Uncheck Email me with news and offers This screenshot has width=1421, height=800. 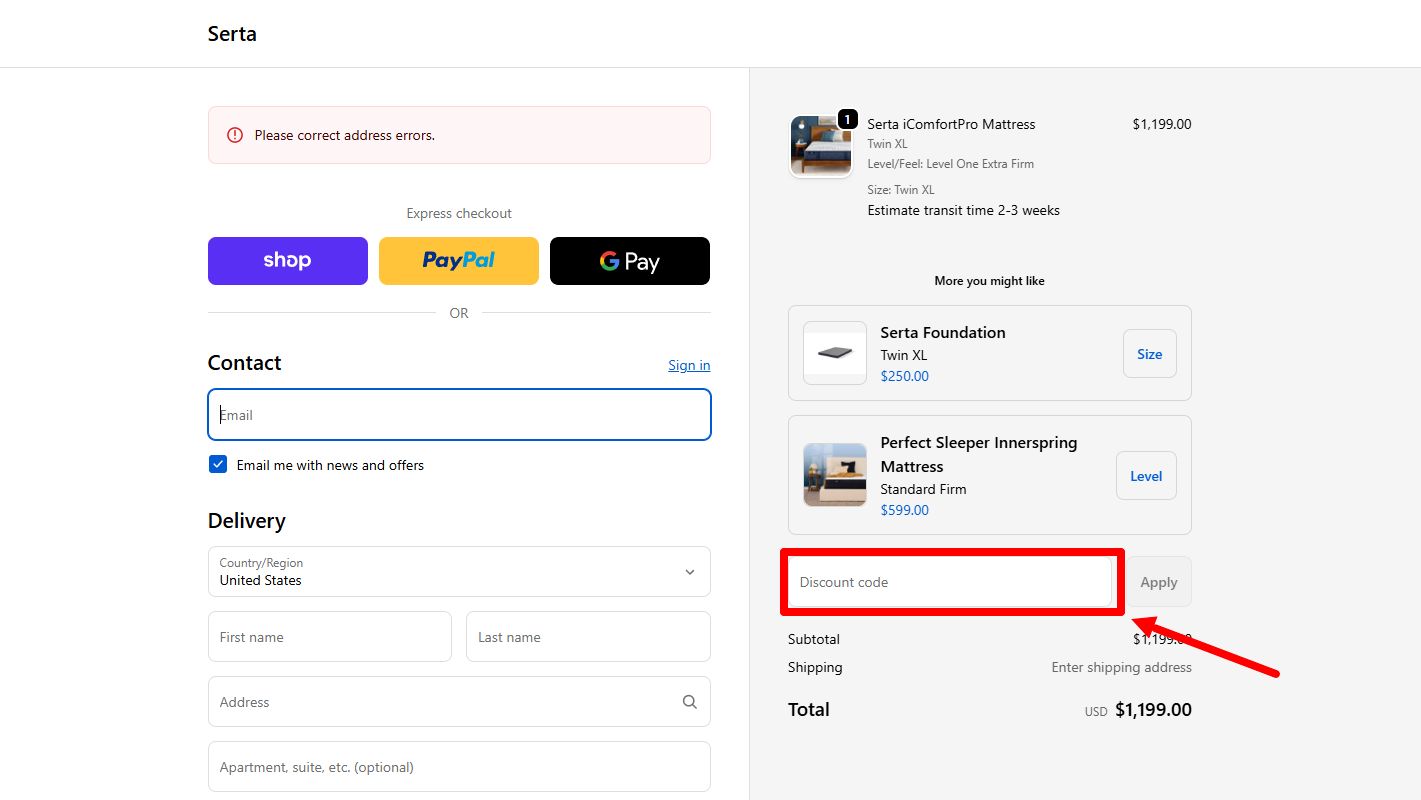[218, 464]
